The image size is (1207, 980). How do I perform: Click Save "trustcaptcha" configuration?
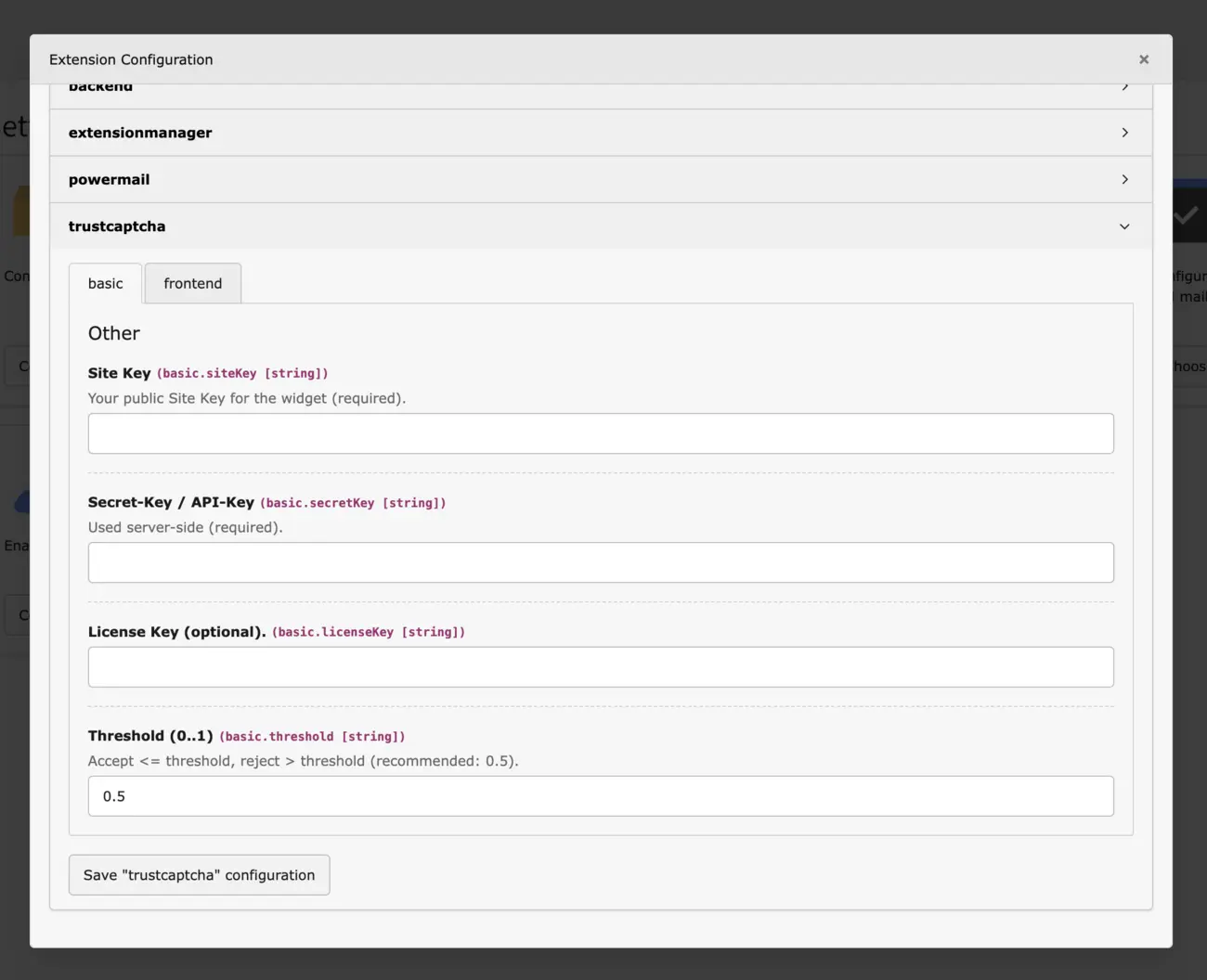[199, 874]
